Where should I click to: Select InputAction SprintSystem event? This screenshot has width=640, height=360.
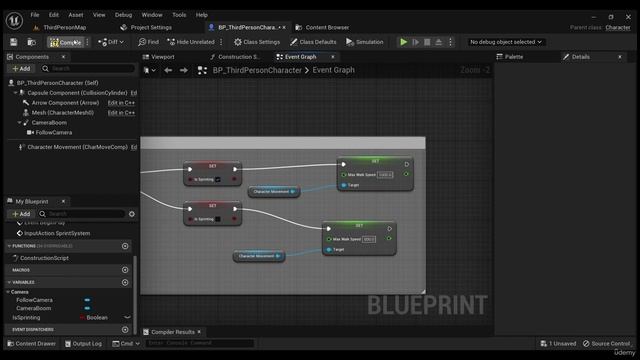click(x=57, y=233)
